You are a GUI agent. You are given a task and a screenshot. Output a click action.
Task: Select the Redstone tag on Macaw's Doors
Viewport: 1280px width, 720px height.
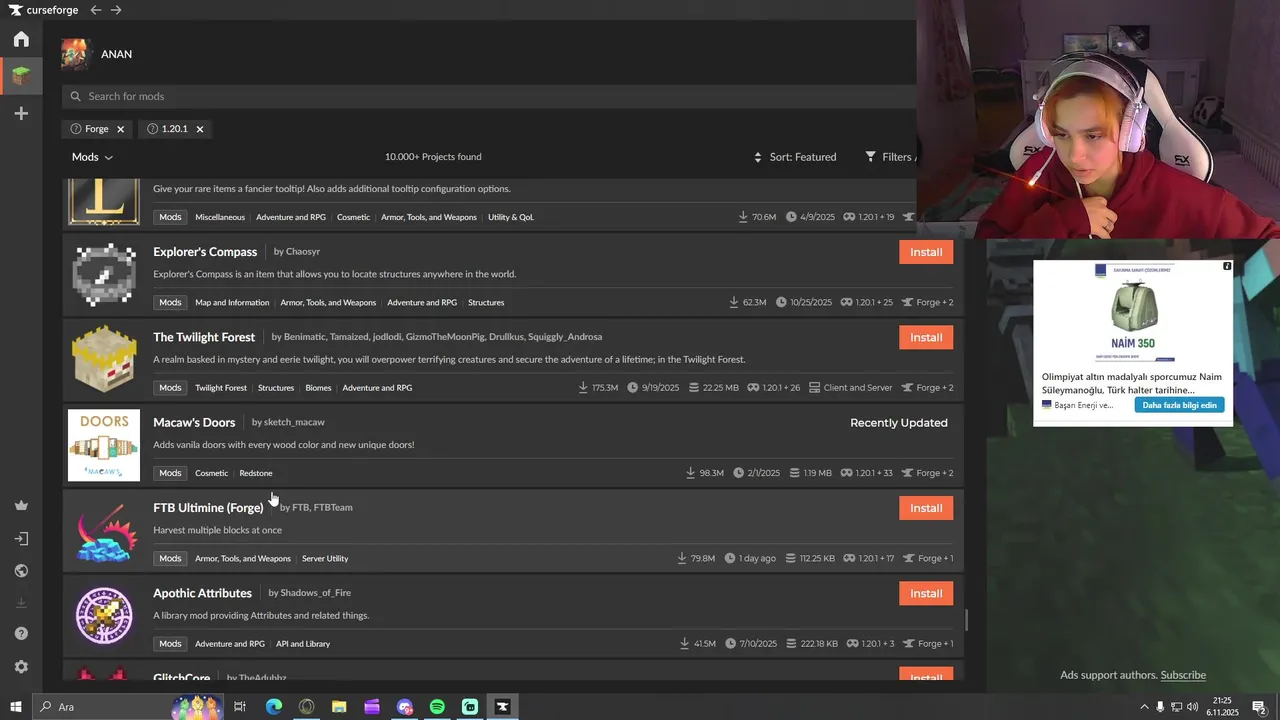click(x=256, y=473)
